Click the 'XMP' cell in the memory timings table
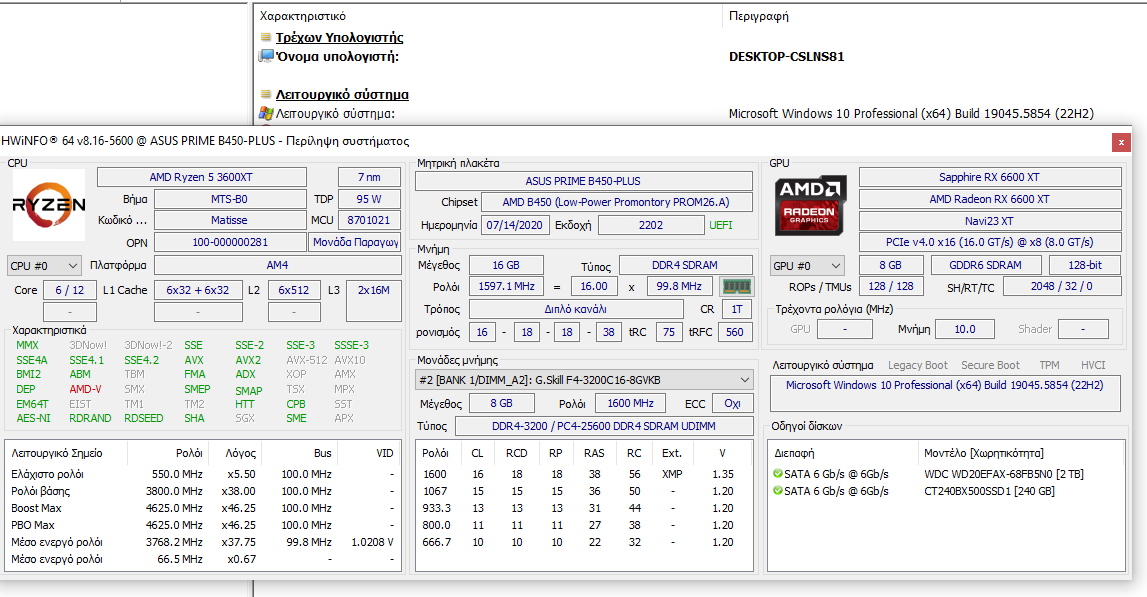1147x597 pixels. pos(672,474)
